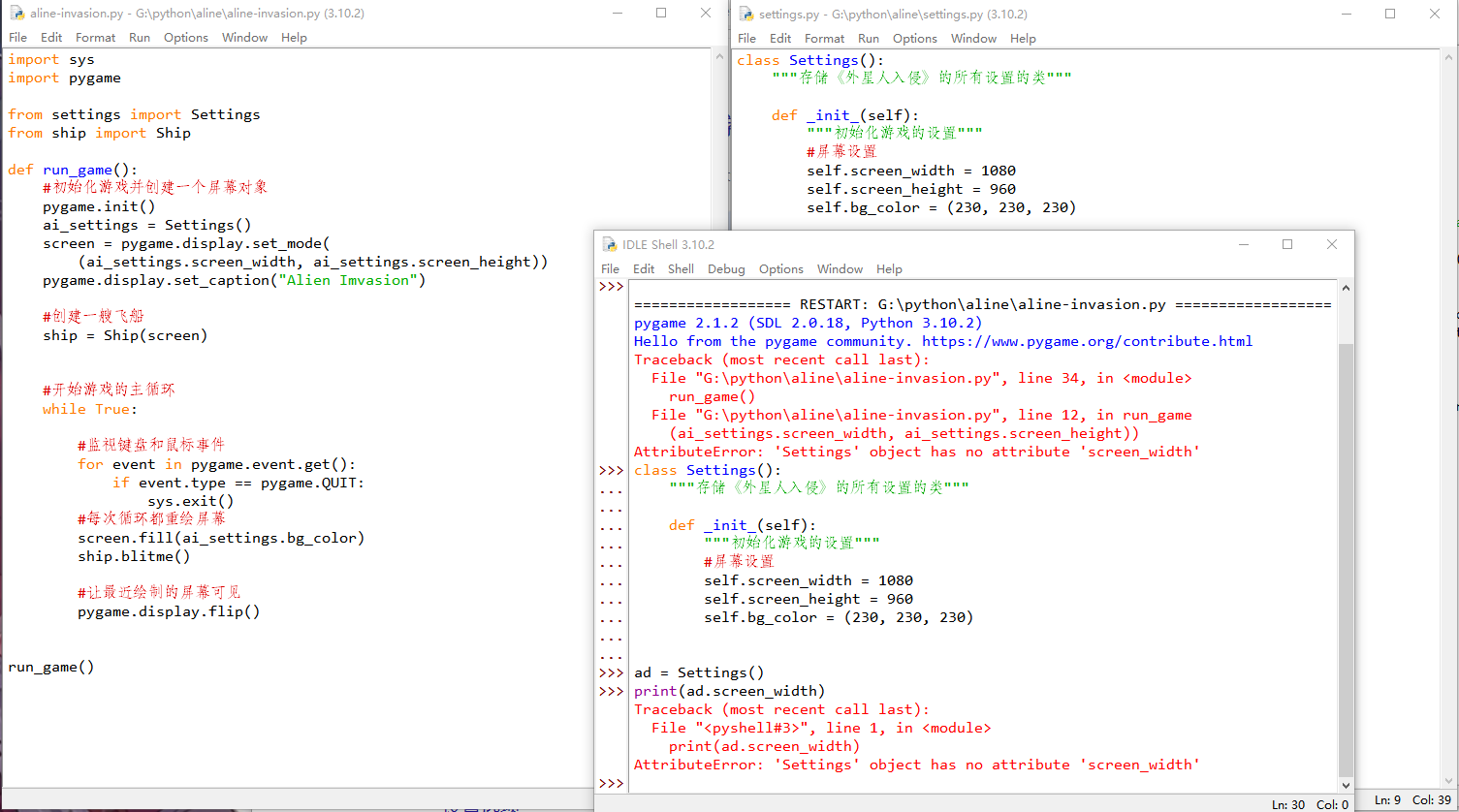Open Edit menu in IDLE Shell window
The height and width of the screenshot is (812, 1459).
644,269
